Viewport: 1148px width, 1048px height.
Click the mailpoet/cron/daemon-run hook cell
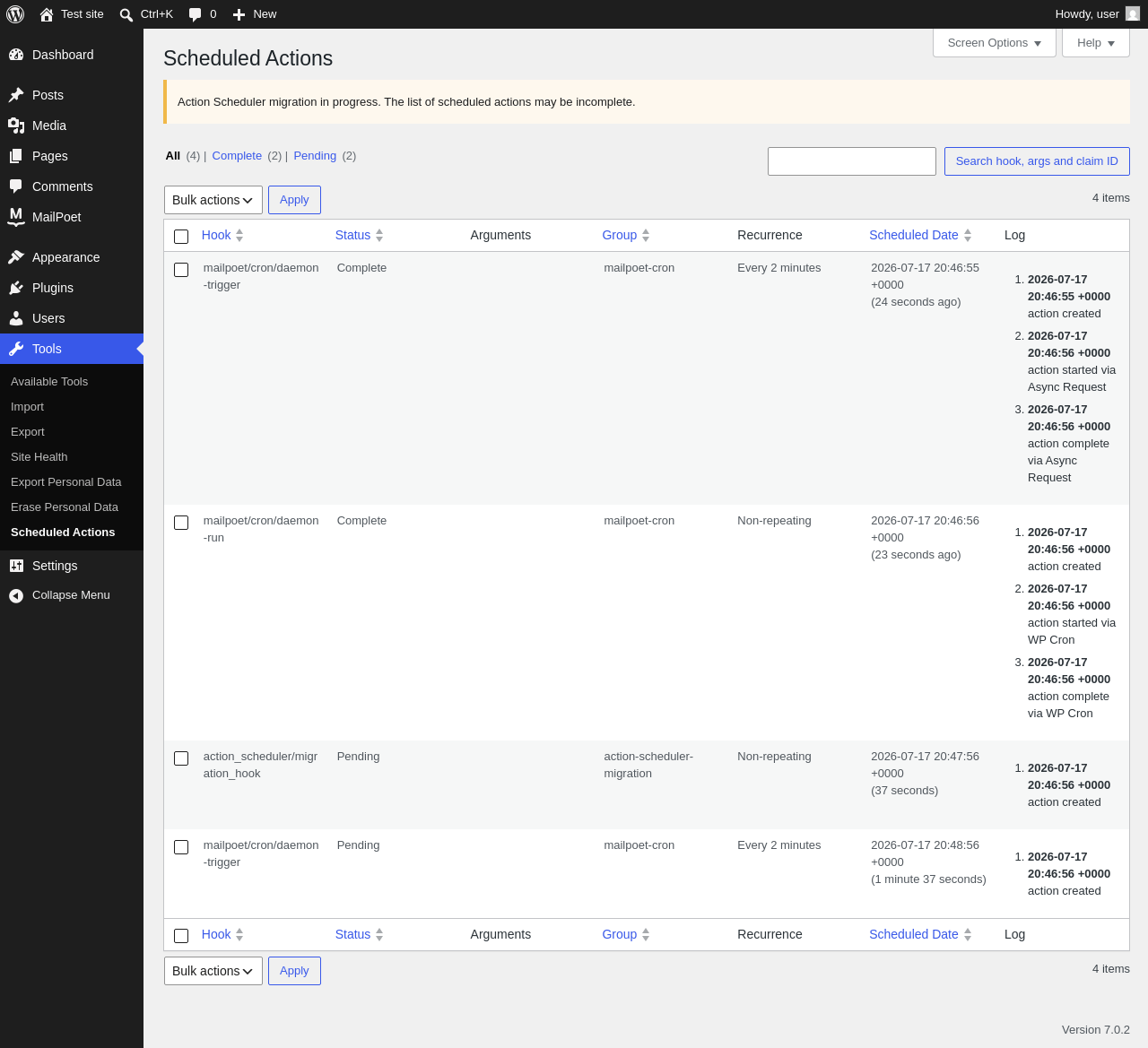pos(261,529)
